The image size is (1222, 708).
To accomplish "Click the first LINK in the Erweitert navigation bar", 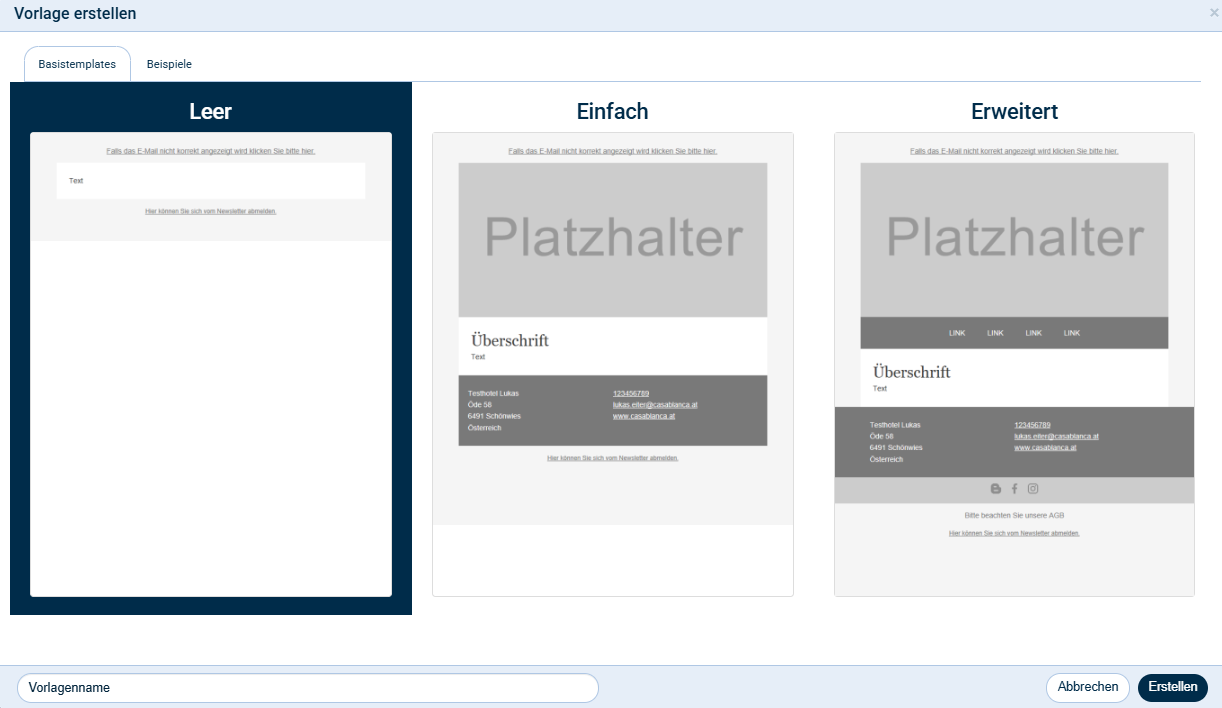I will coord(957,333).
